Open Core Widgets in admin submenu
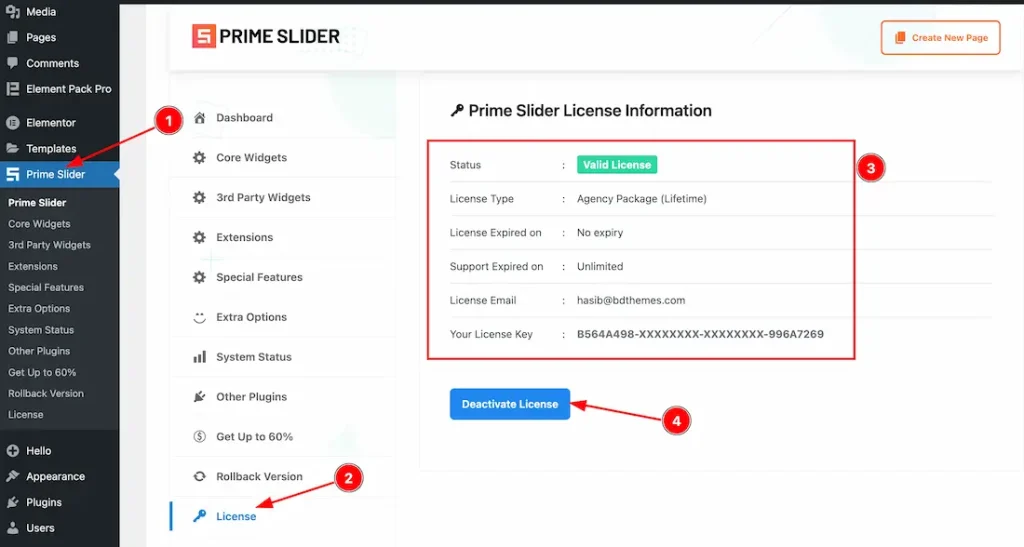 (x=39, y=224)
